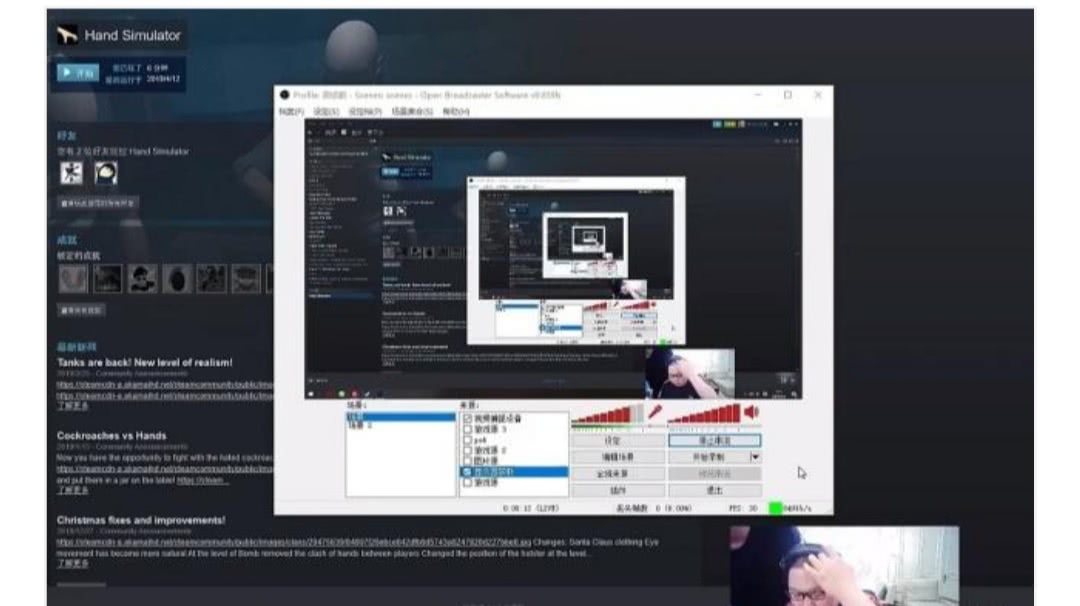This screenshot has height=606, width=1080.
Task: Uncheck the 视频捕捉设备 source checkbox
Action: point(468,419)
